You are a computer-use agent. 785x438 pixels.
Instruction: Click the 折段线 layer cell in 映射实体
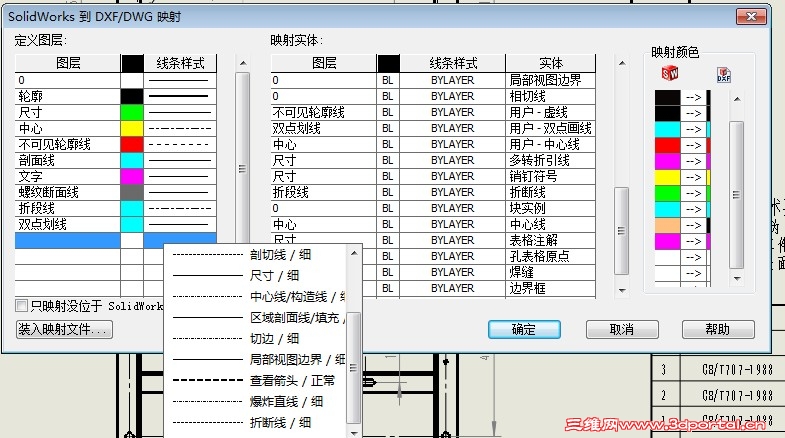pyautogui.click(x=323, y=192)
